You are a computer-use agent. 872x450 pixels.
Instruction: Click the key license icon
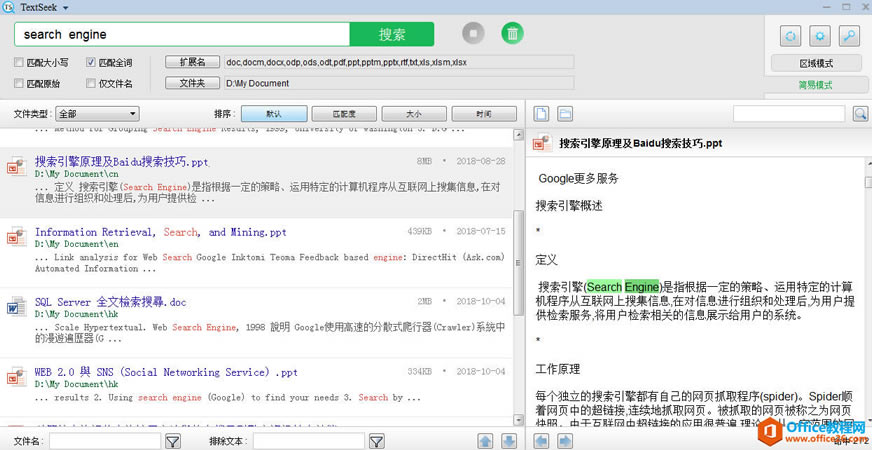[849, 37]
